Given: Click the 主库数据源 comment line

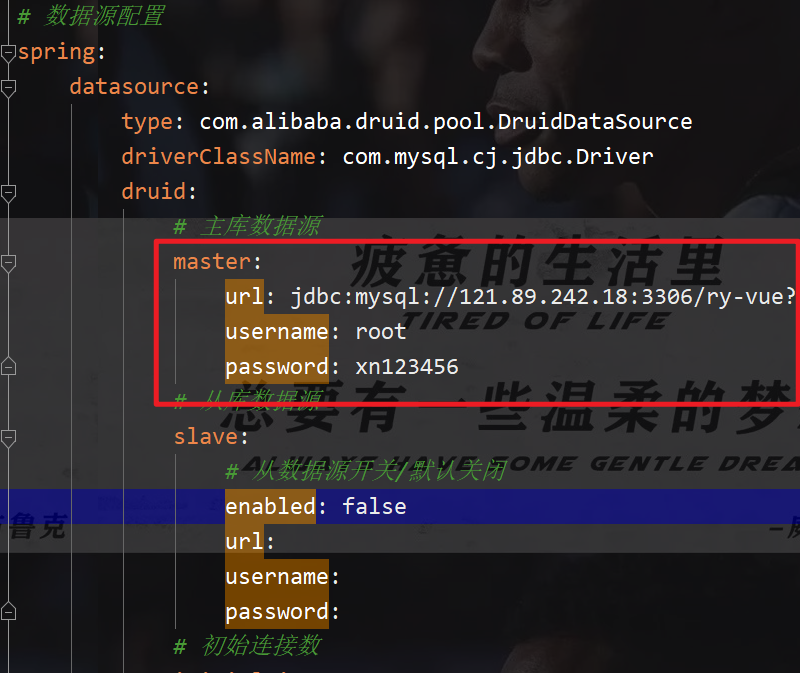Looking at the screenshot, I should (250, 226).
